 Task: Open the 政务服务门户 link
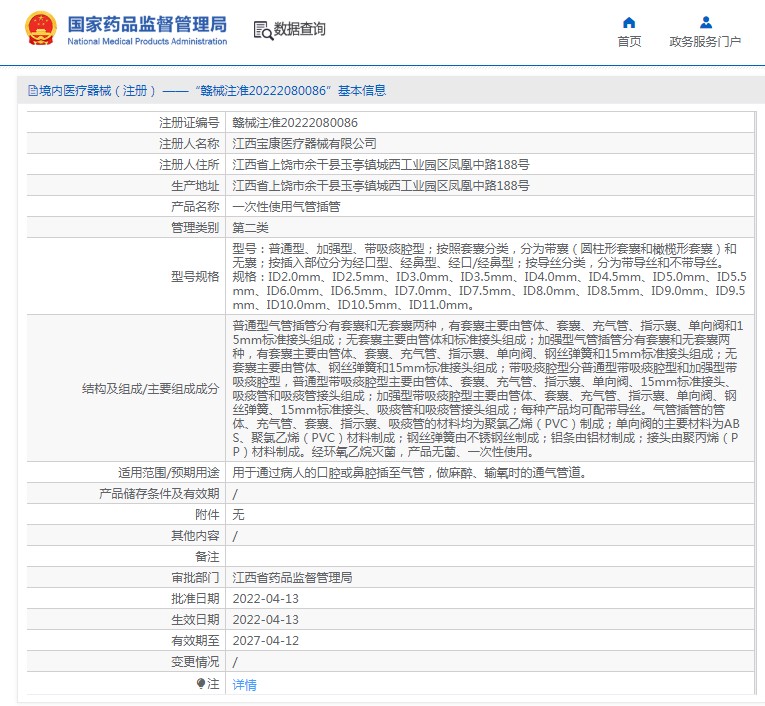(x=705, y=42)
